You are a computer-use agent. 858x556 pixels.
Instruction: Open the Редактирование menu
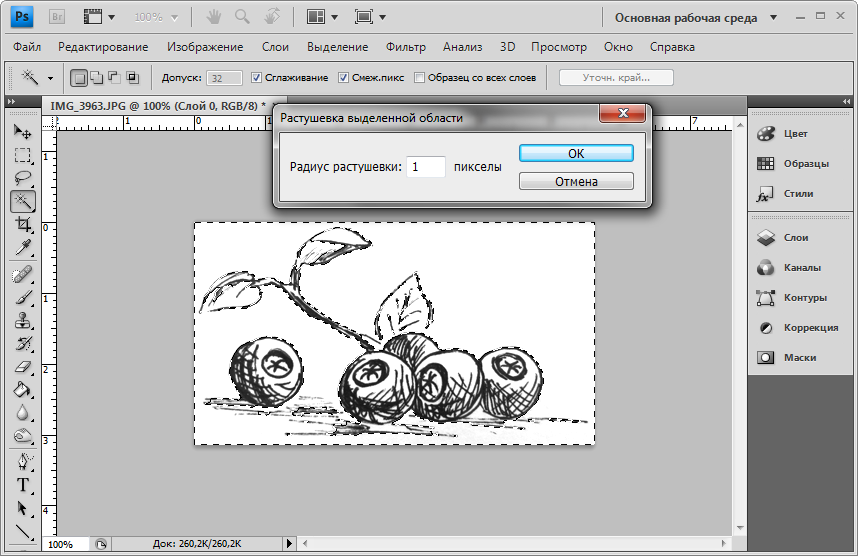pyautogui.click(x=103, y=47)
